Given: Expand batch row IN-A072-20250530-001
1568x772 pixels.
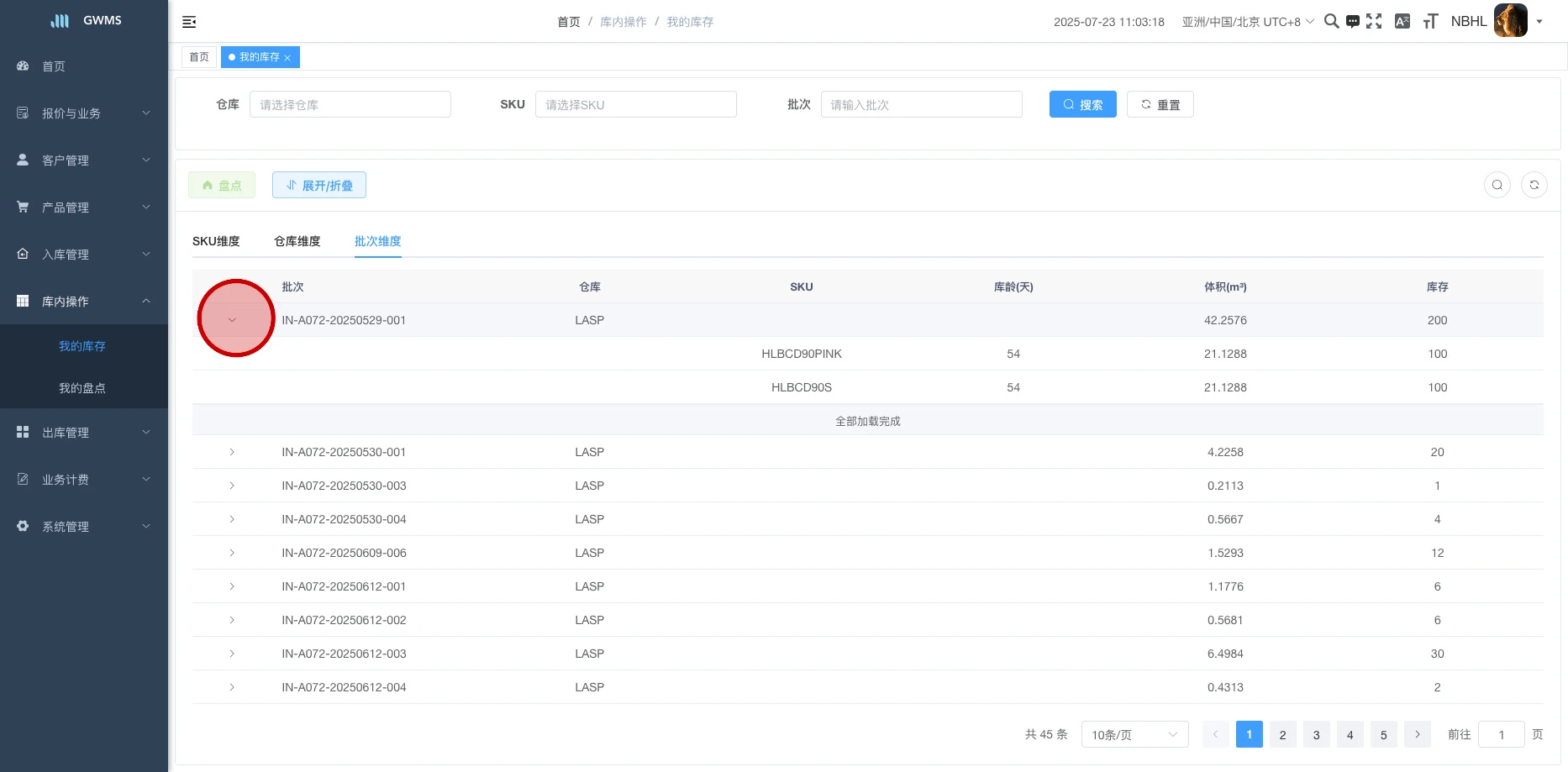Looking at the screenshot, I should point(232,452).
